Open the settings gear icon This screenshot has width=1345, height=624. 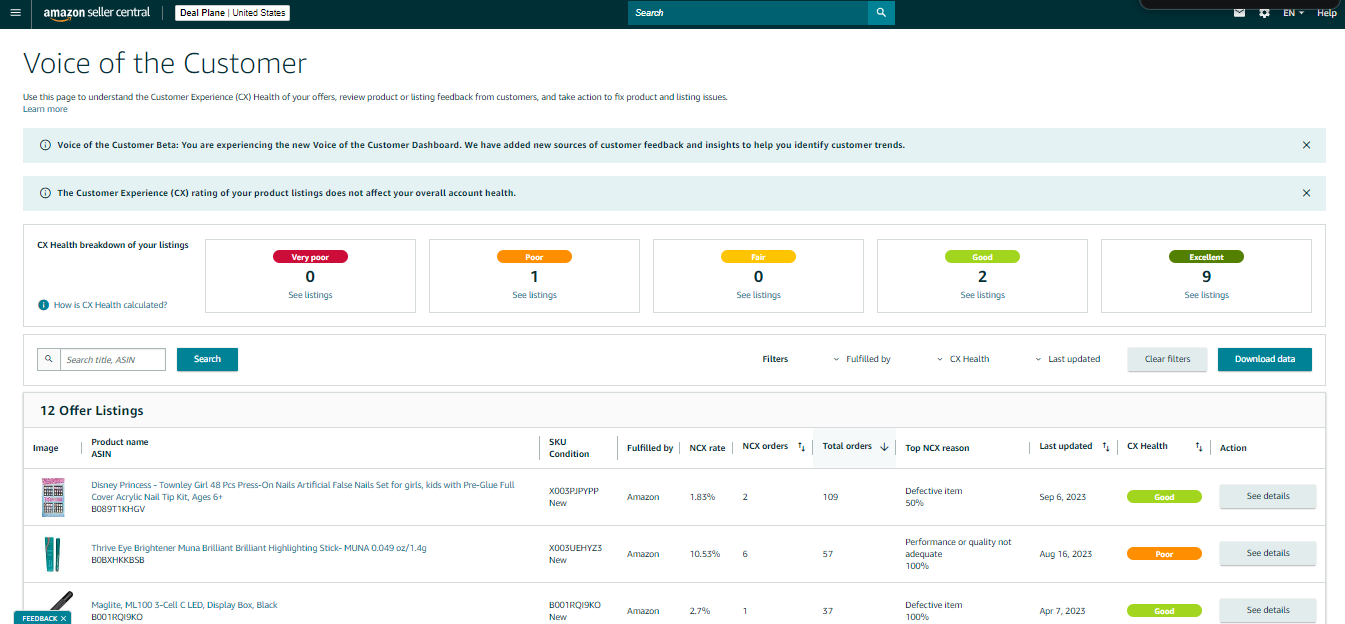point(1265,13)
